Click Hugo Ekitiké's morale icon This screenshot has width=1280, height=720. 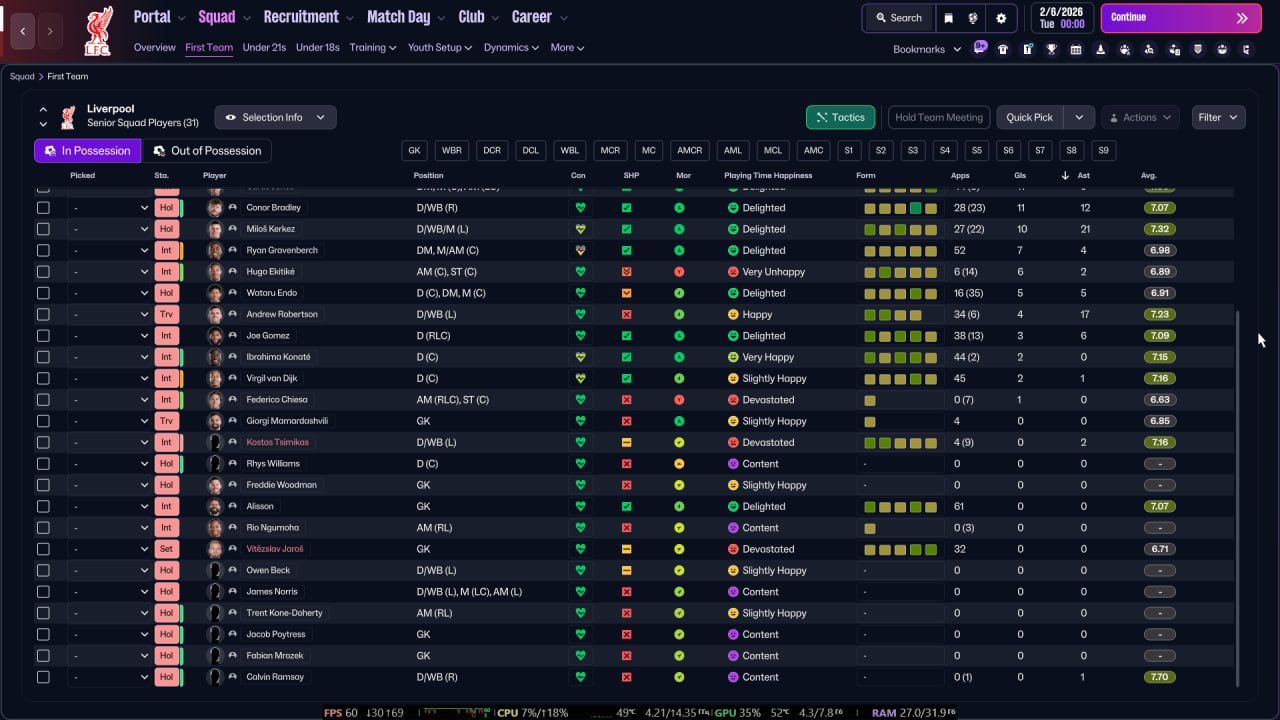(679, 272)
